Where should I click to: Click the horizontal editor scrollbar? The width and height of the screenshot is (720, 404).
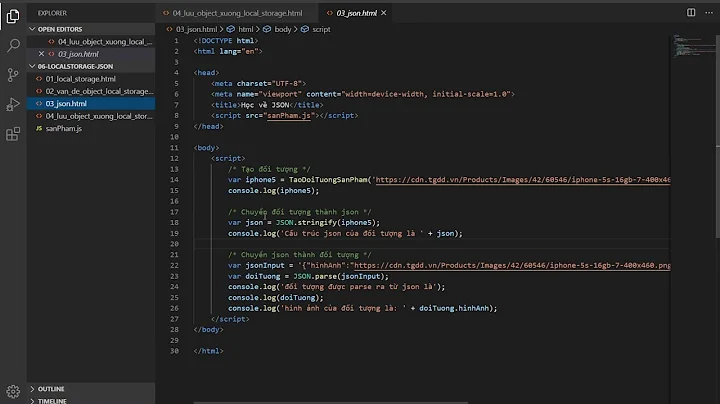(331, 403)
